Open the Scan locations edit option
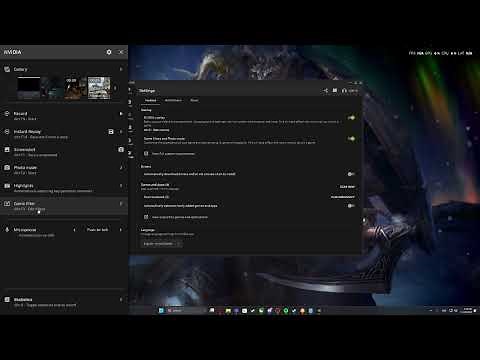The image size is (480, 360). [x=343, y=197]
